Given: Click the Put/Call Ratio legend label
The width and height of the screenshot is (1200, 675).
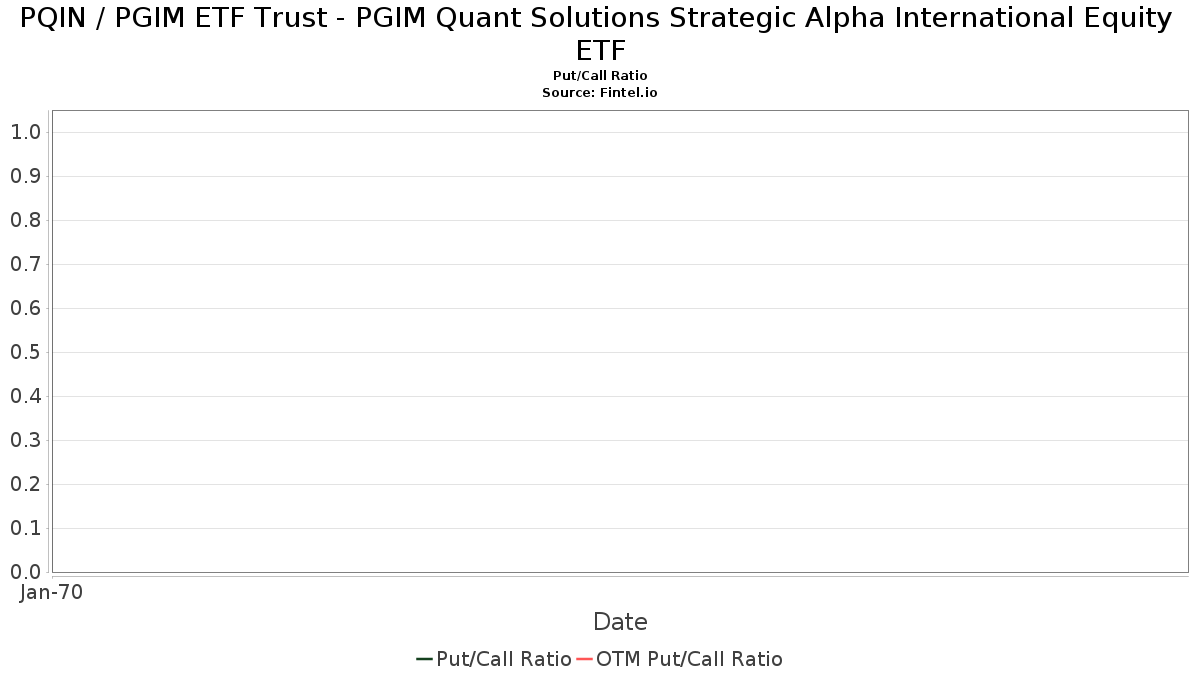Looking at the screenshot, I should (x=504, y=659).
